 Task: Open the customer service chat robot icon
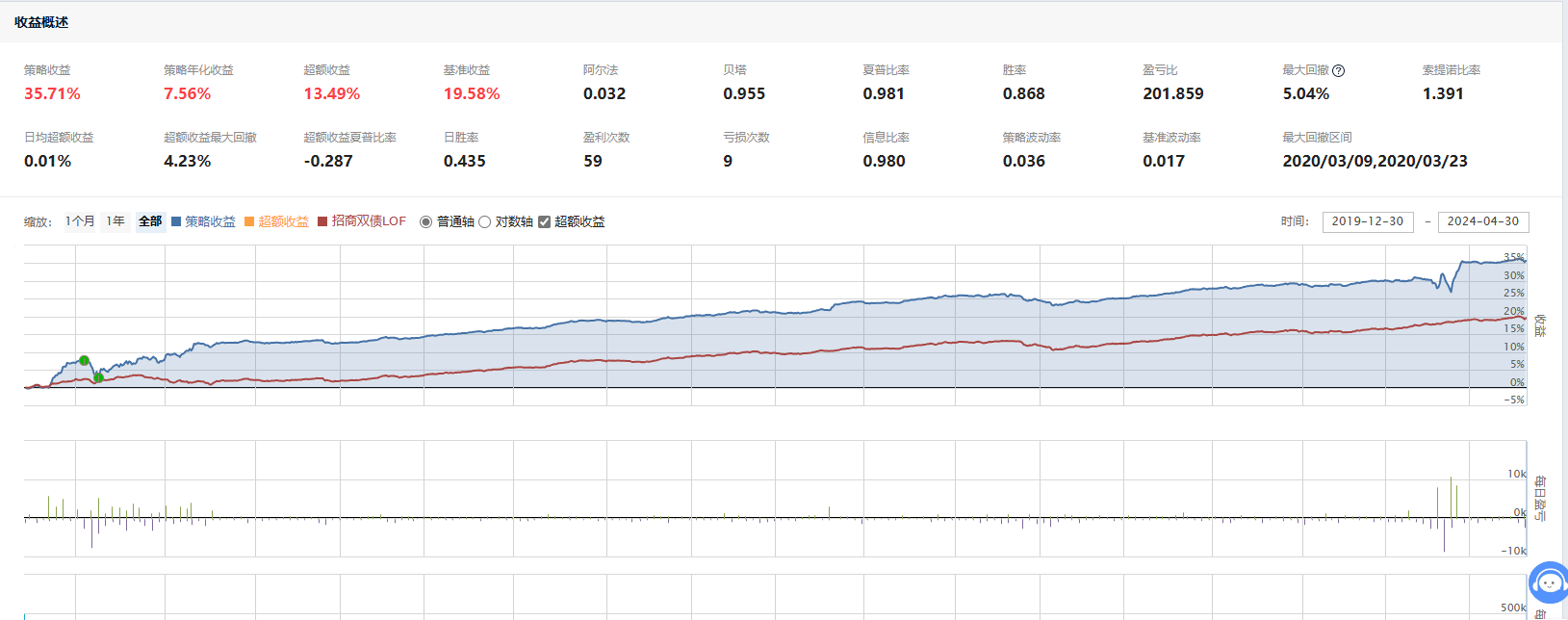point(1548,582)
